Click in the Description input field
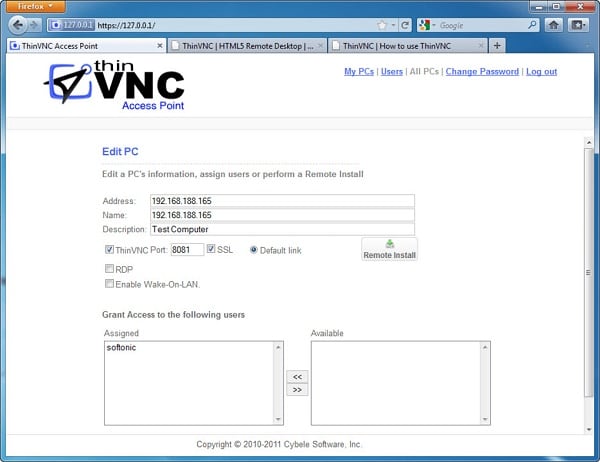The image size is (600, 462). (282, 229)
